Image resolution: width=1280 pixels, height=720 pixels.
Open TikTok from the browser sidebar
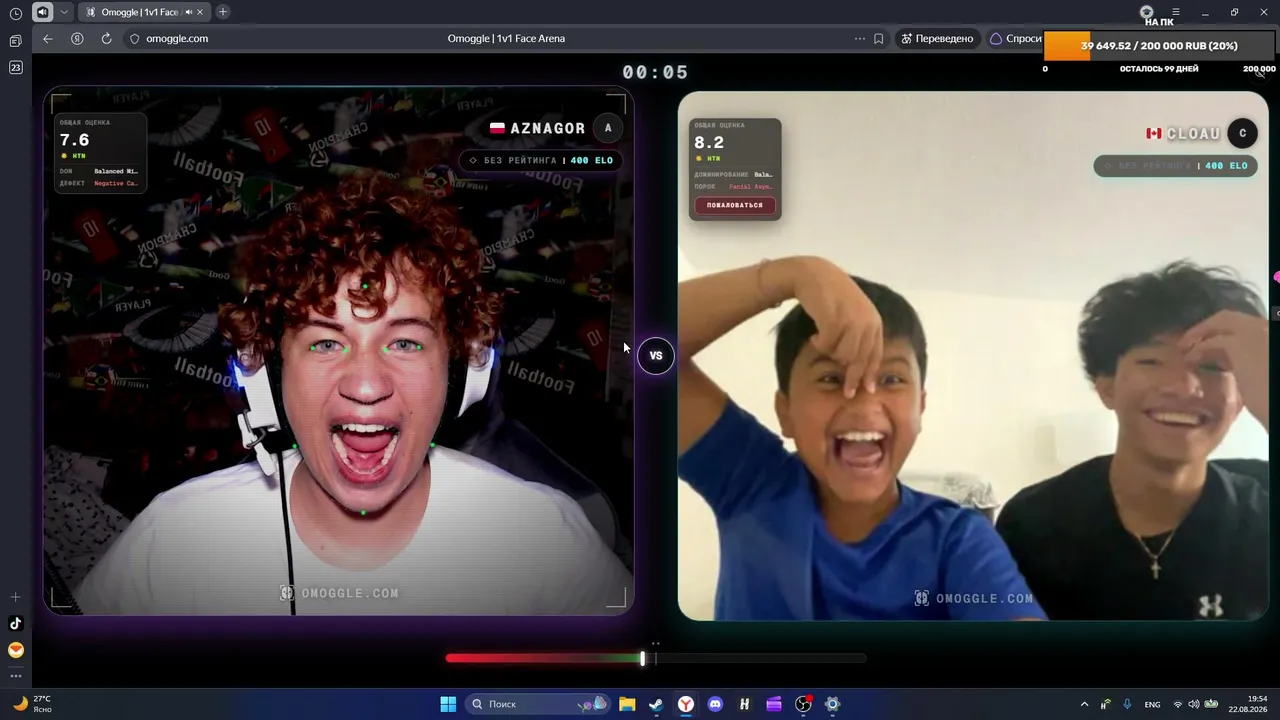click(15, 623)
